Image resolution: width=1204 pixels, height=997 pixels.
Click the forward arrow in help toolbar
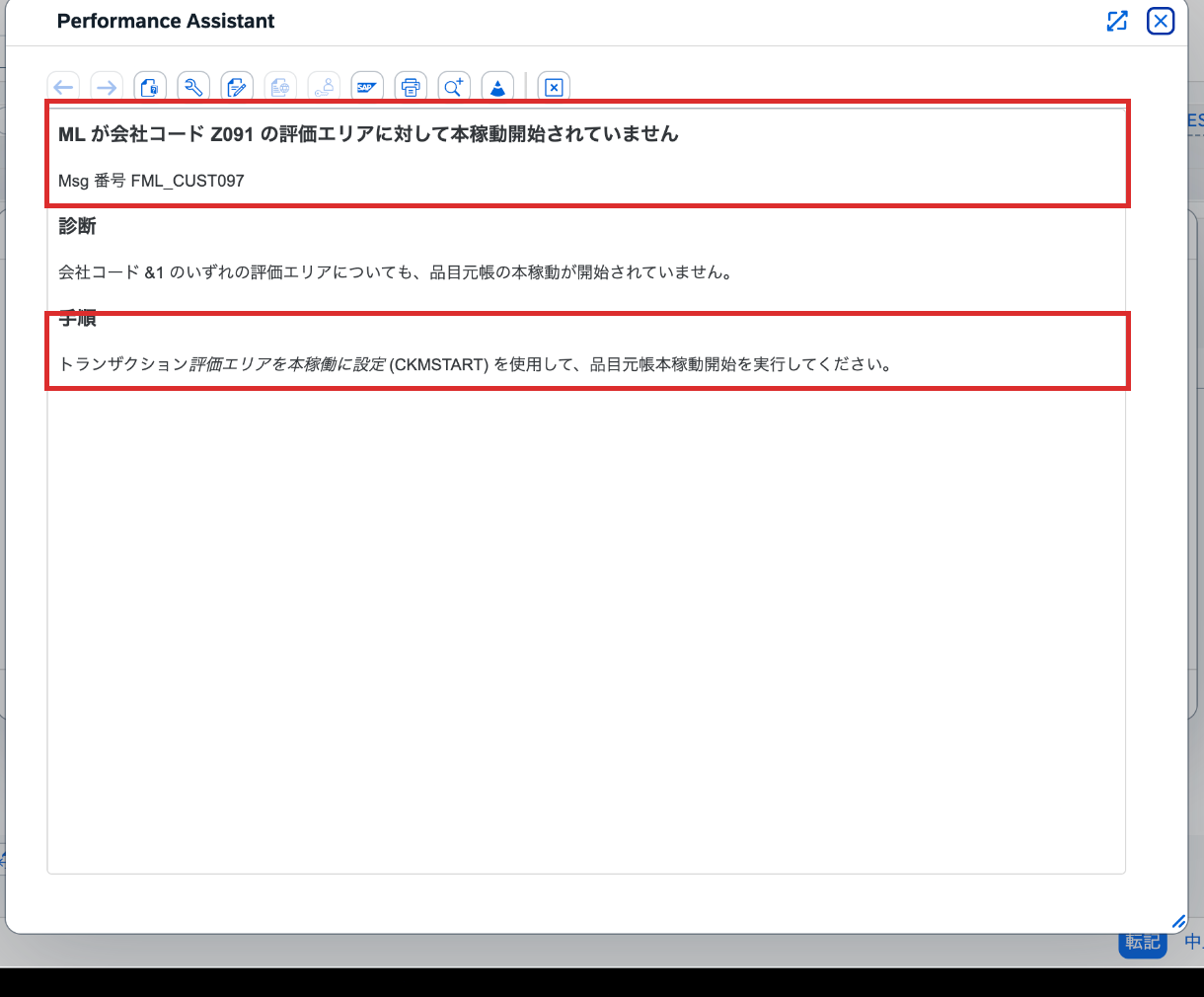point(107,87)
